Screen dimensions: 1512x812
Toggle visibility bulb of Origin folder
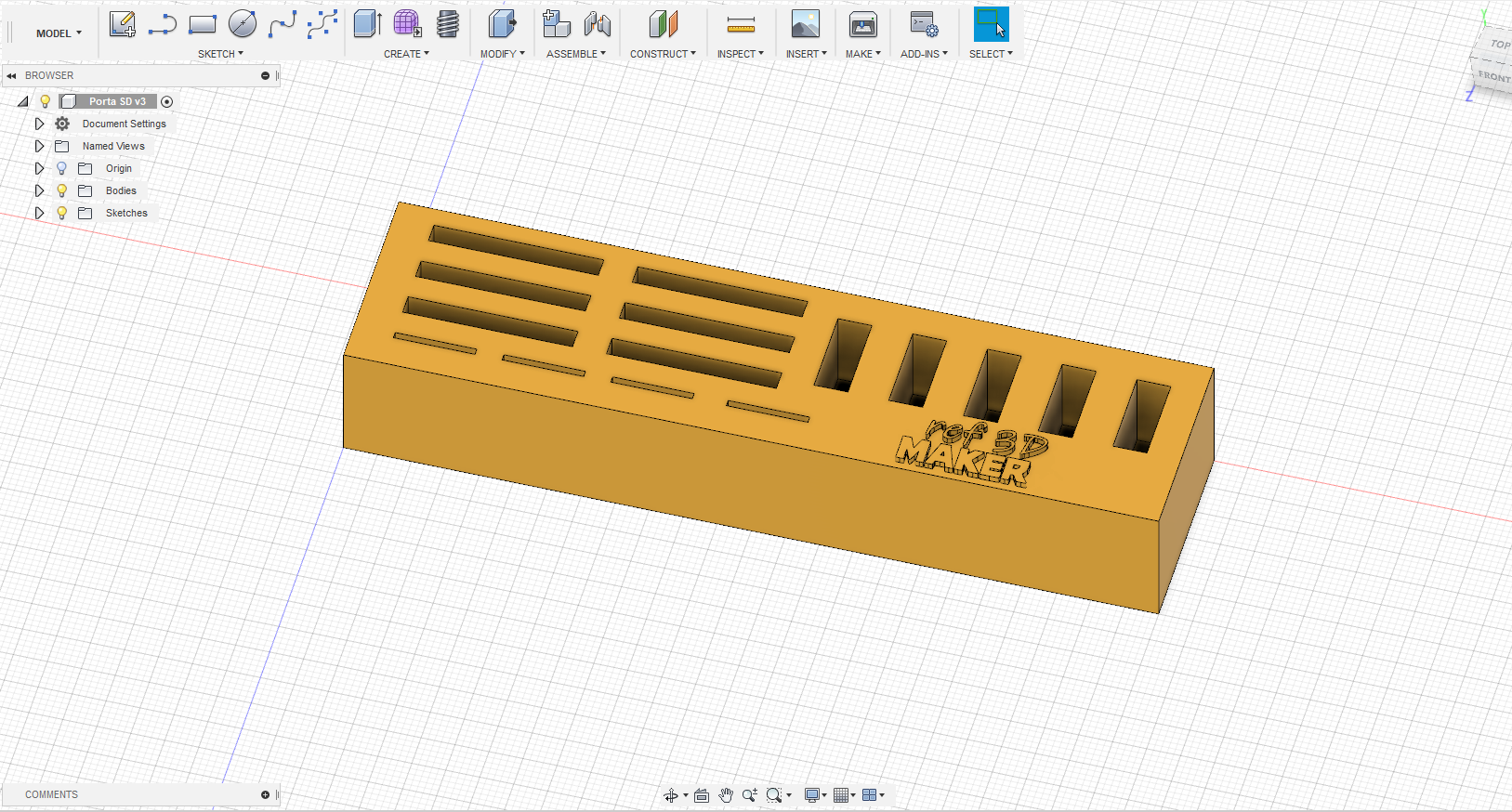(x=62, y=168)
